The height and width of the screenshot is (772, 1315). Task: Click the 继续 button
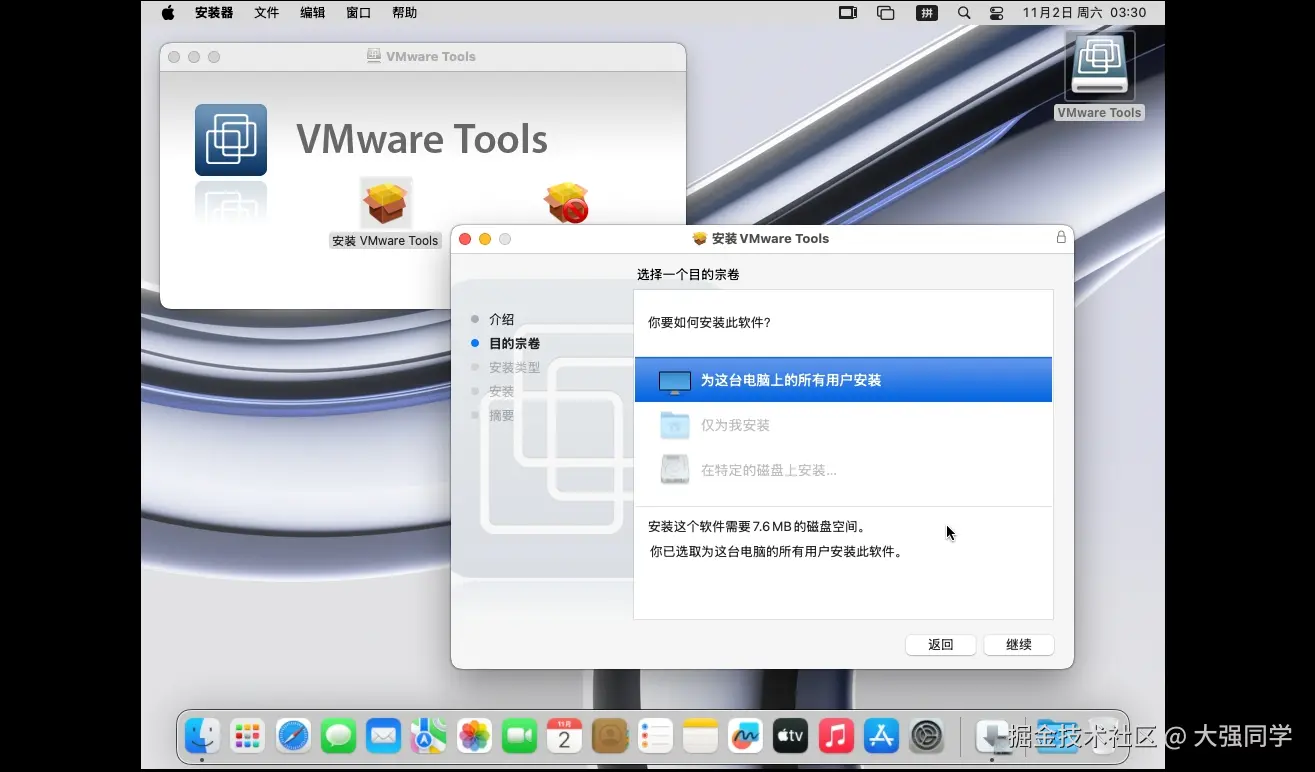click(1019, 645)
